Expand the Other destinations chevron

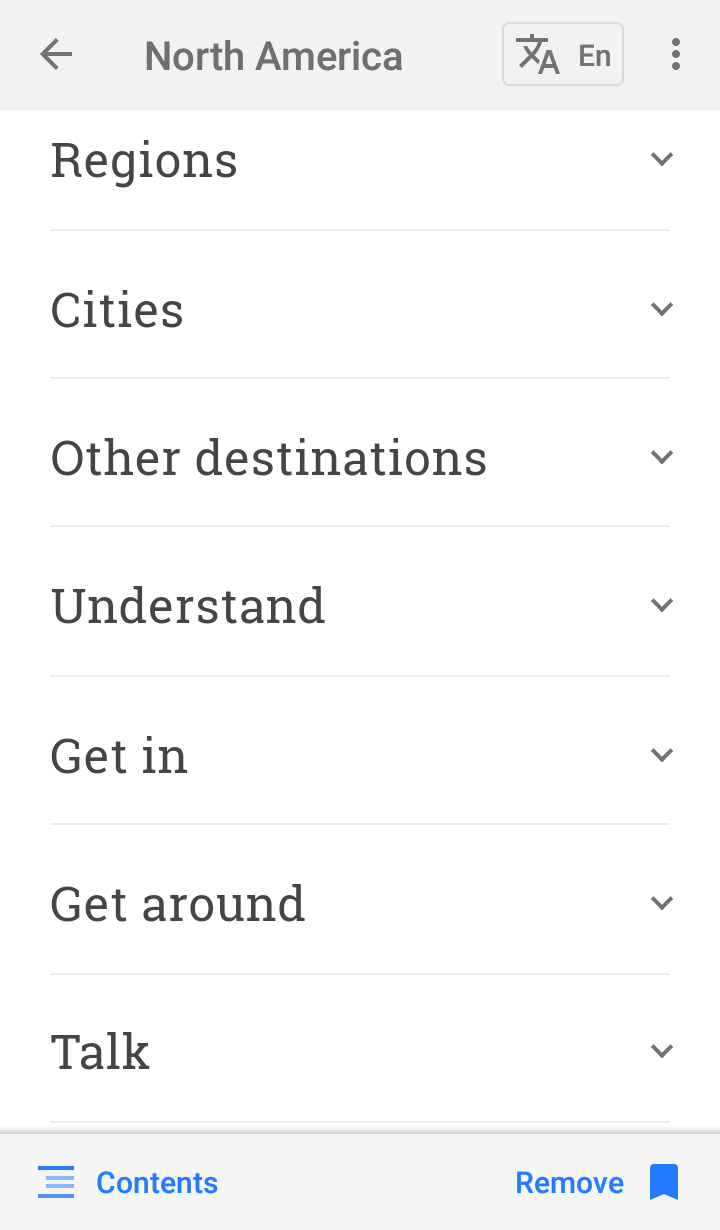[x=661, y=457]
